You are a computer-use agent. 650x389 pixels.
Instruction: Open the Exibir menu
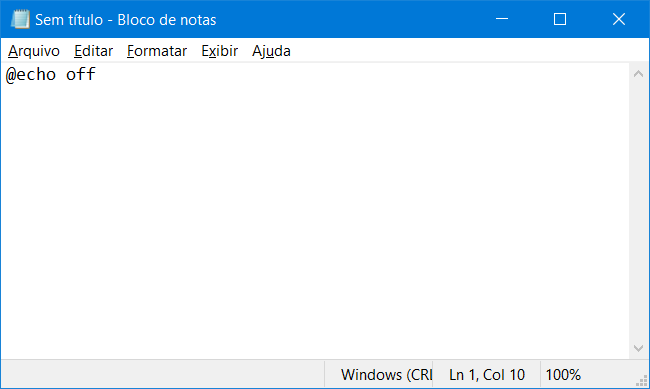point(219,51)
